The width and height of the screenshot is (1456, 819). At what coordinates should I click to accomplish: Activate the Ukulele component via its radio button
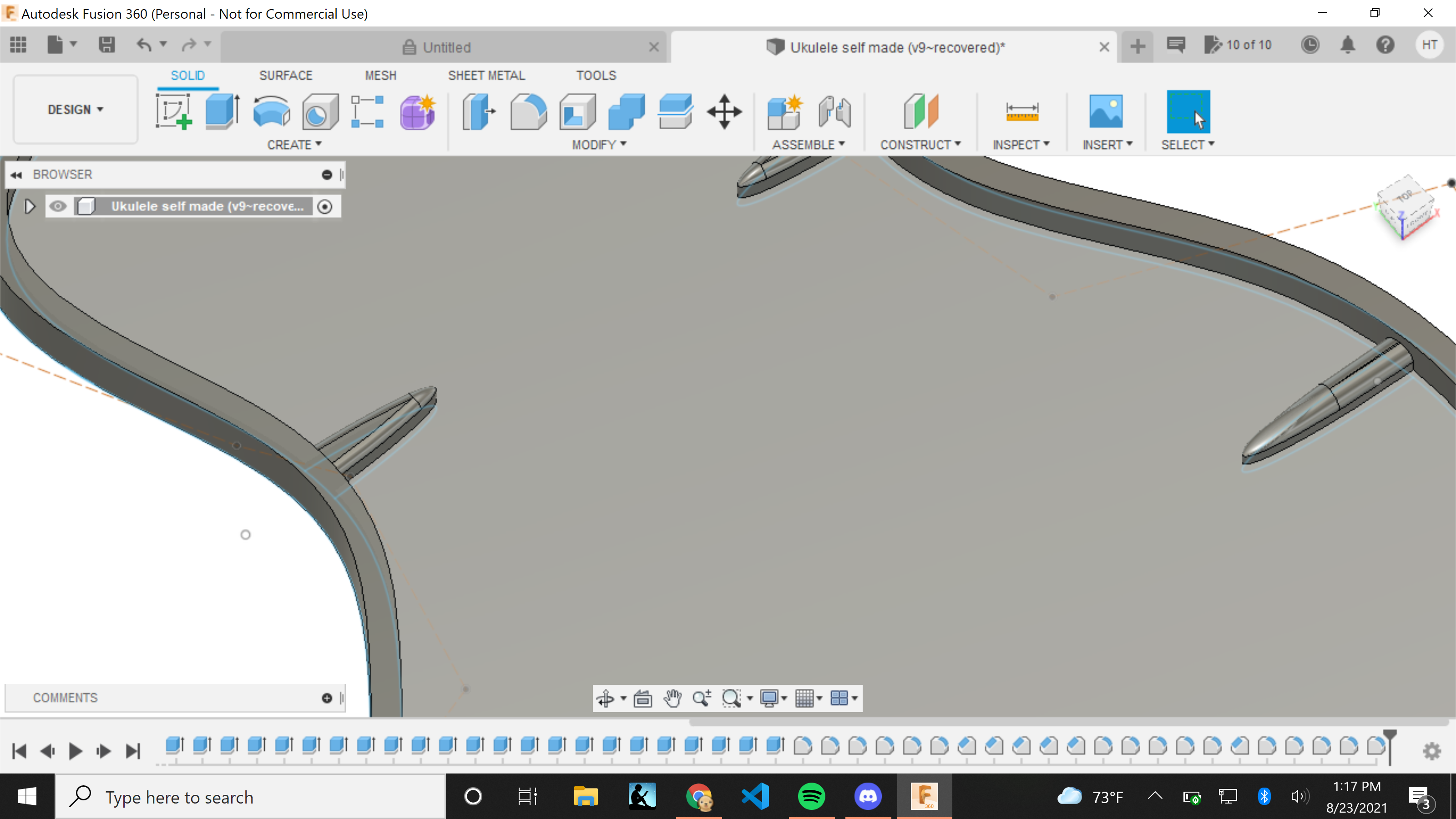point(325,206)
